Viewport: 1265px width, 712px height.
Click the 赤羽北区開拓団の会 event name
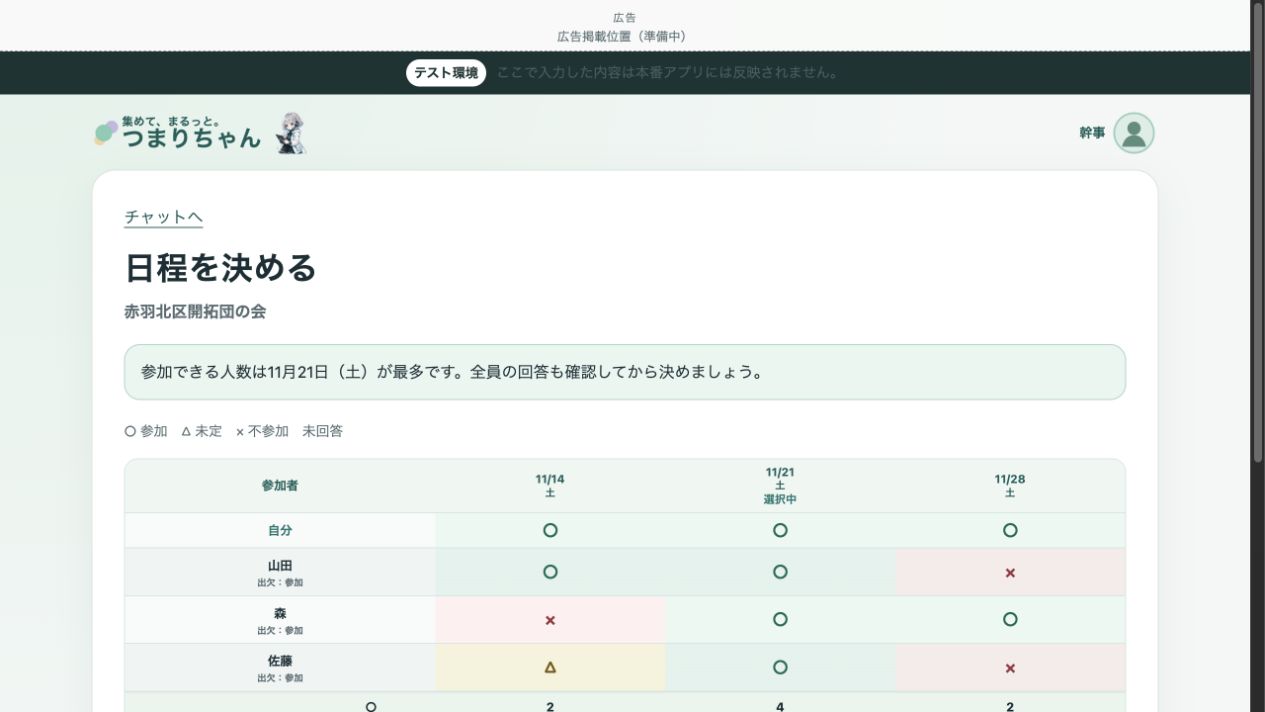click(195, 311)
